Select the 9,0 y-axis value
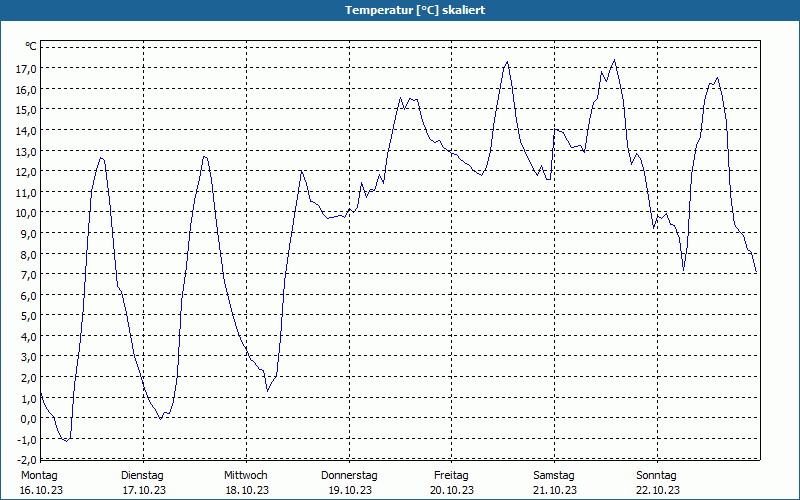 coord(29,234)
